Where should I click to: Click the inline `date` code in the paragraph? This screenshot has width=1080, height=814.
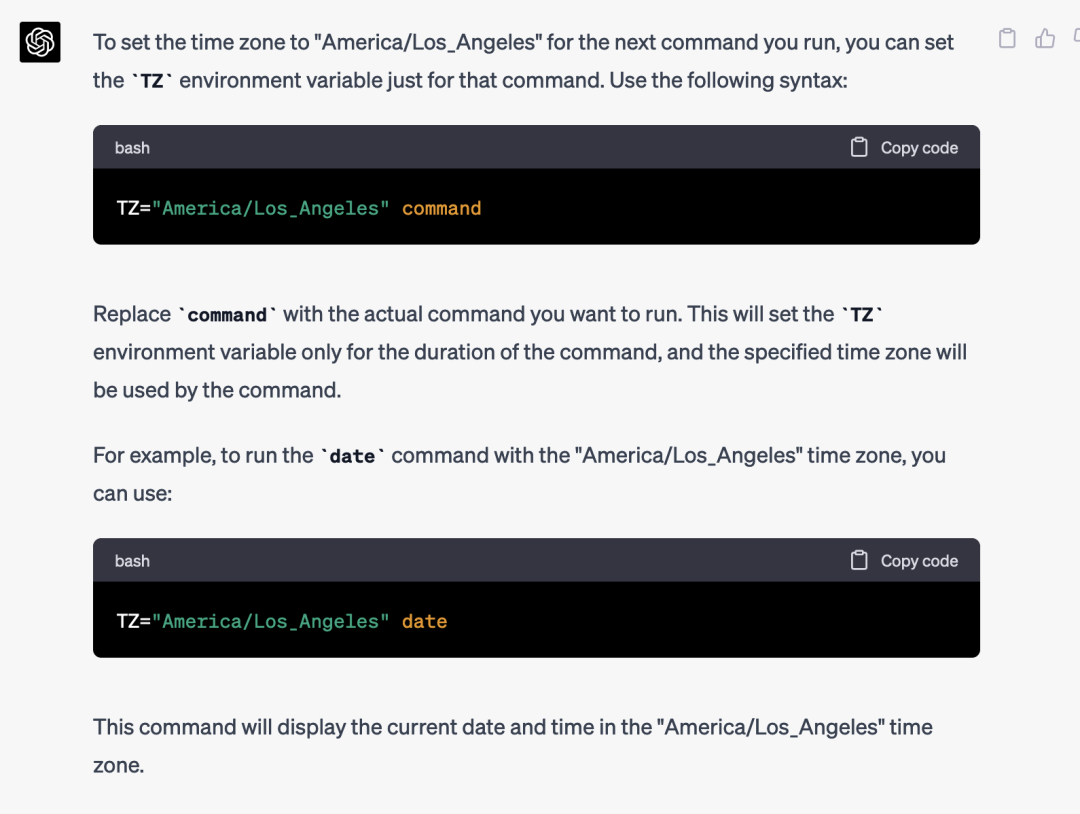[x=353, y=456]
